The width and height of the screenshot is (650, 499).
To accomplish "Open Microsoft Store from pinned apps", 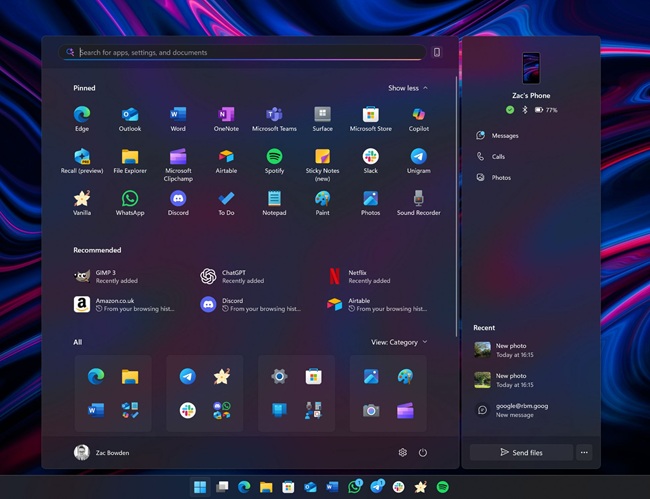I will 370,119.
